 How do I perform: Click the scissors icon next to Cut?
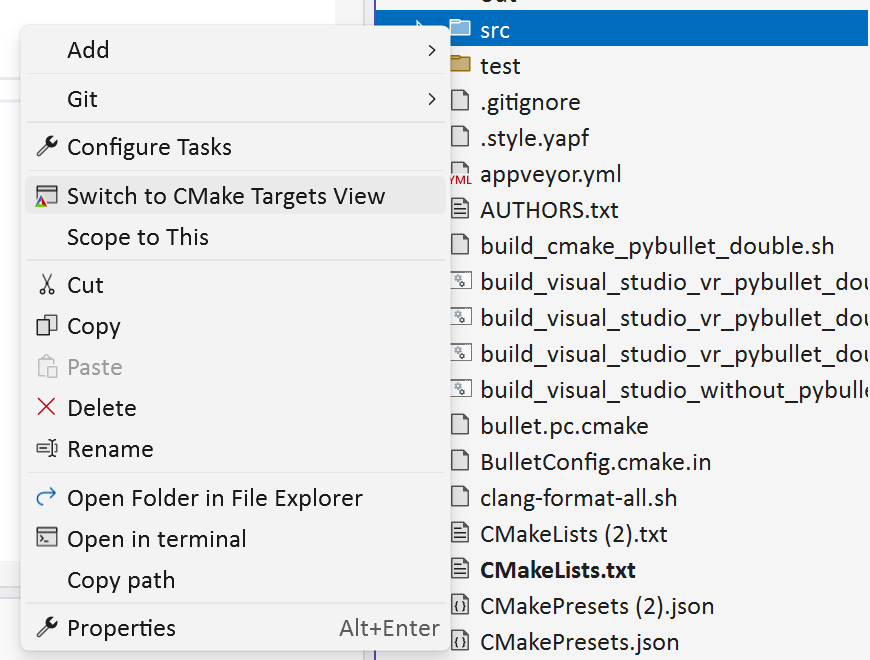(45, 284)
